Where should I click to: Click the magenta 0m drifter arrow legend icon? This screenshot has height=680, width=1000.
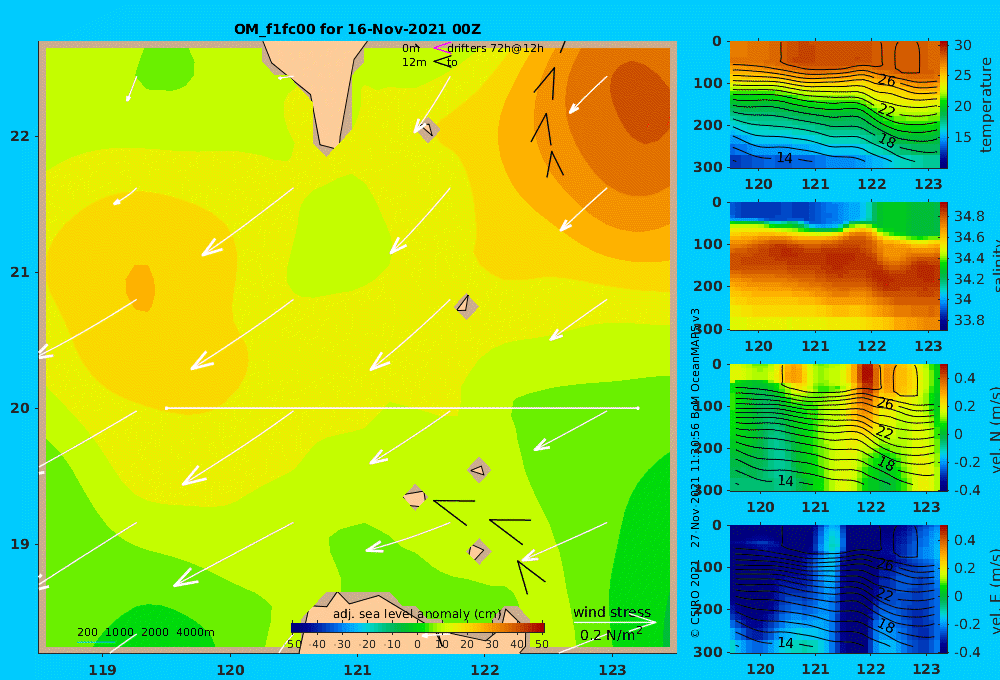point(442,48)
